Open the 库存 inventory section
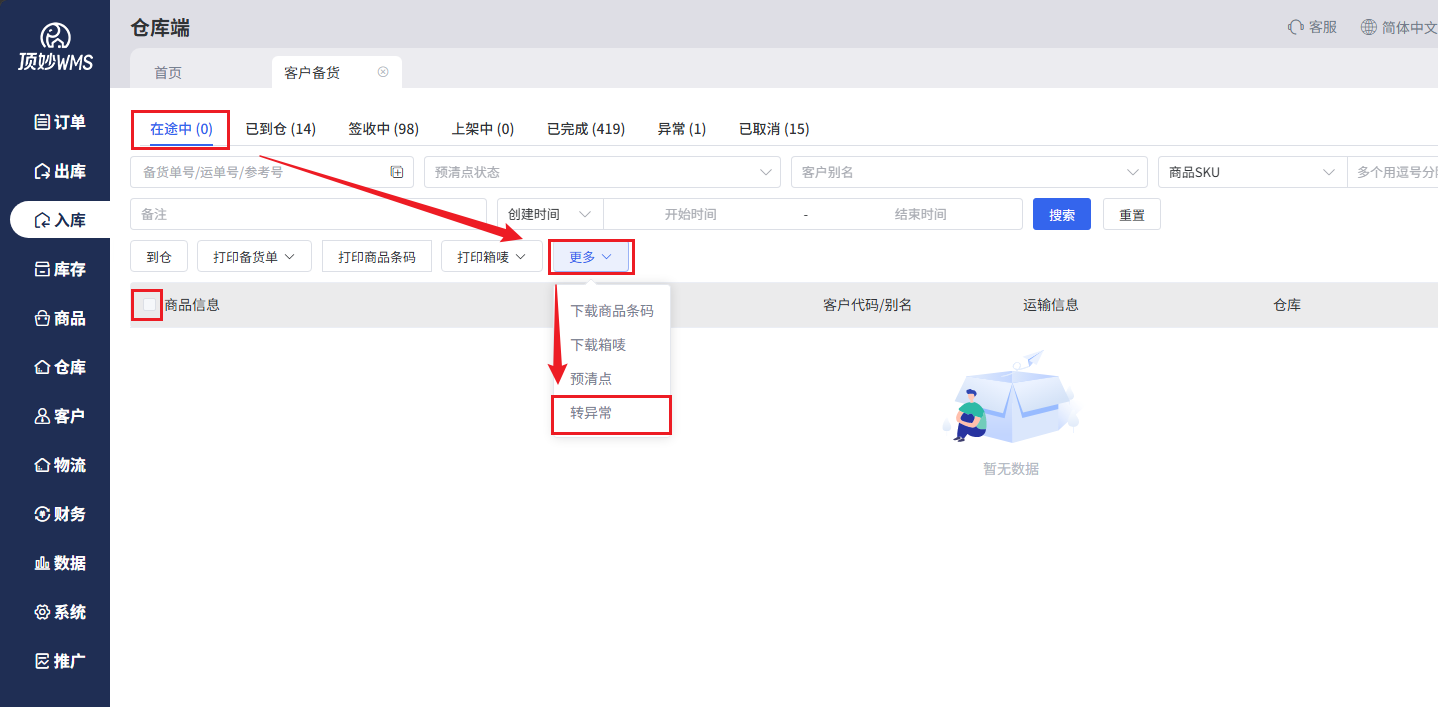The image size is (1438, 707). point(60,269)
